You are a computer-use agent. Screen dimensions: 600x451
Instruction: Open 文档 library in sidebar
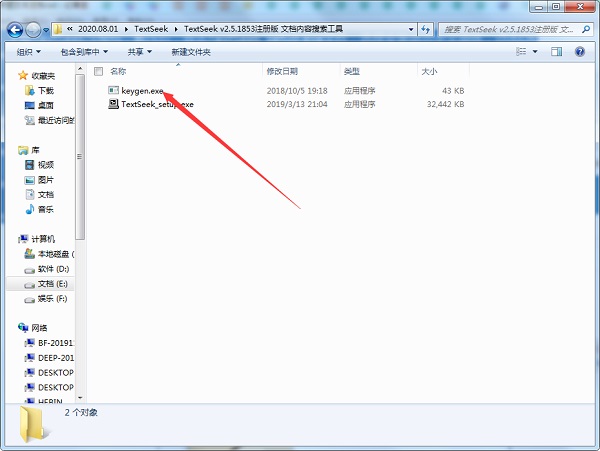pos(40,194)
